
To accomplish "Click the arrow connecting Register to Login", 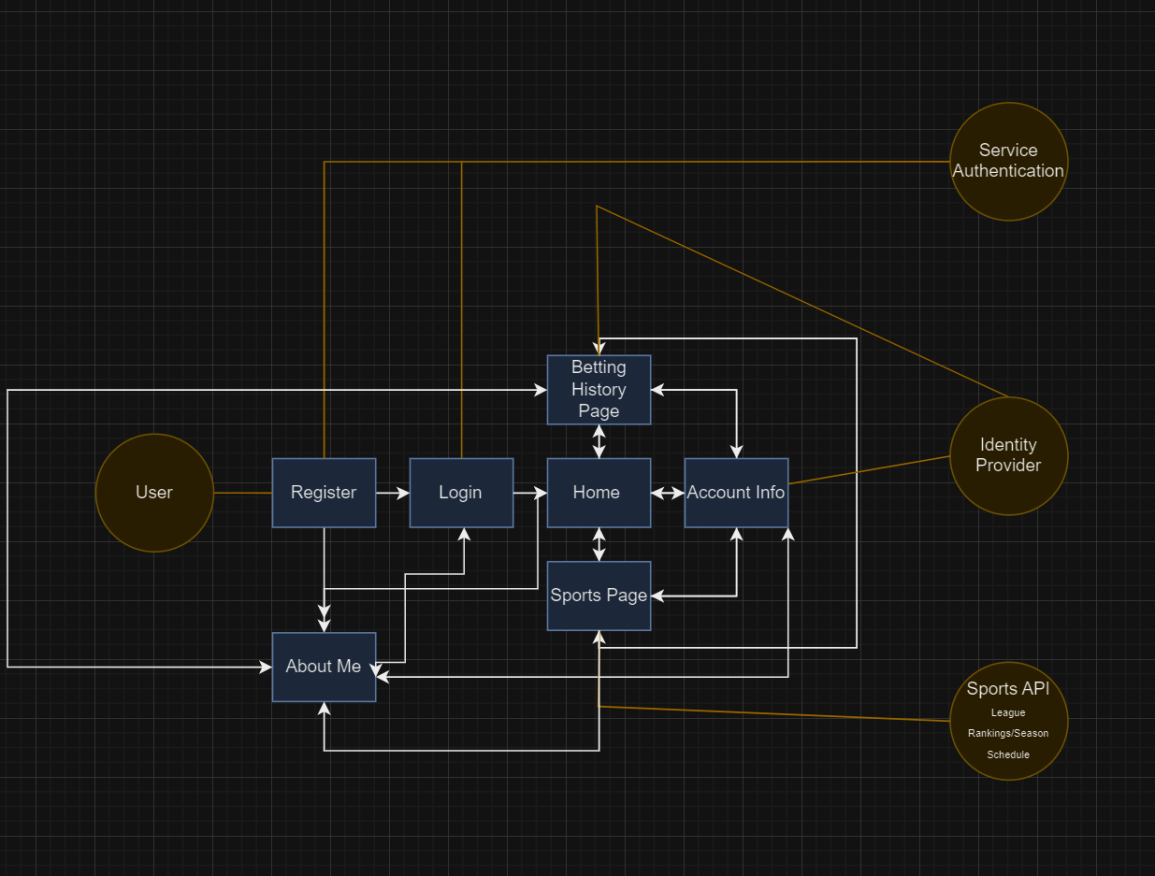I will click(x=392, y=492).
